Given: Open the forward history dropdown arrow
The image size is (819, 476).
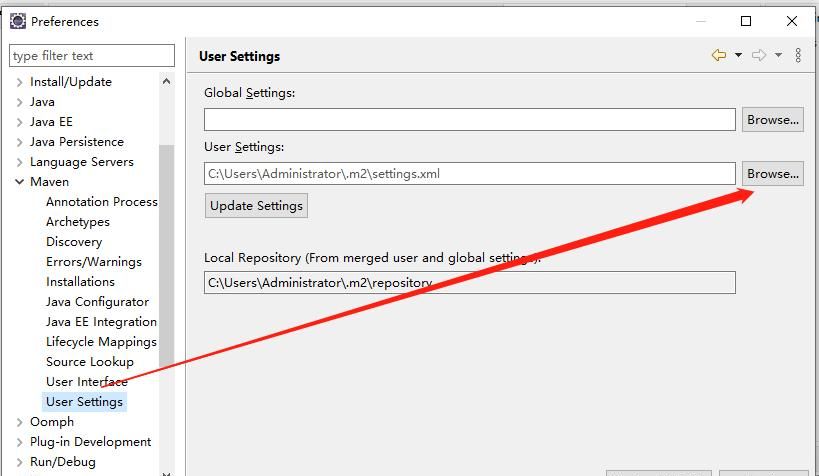Looking at the screenshot, I should [x=778, y=56].
